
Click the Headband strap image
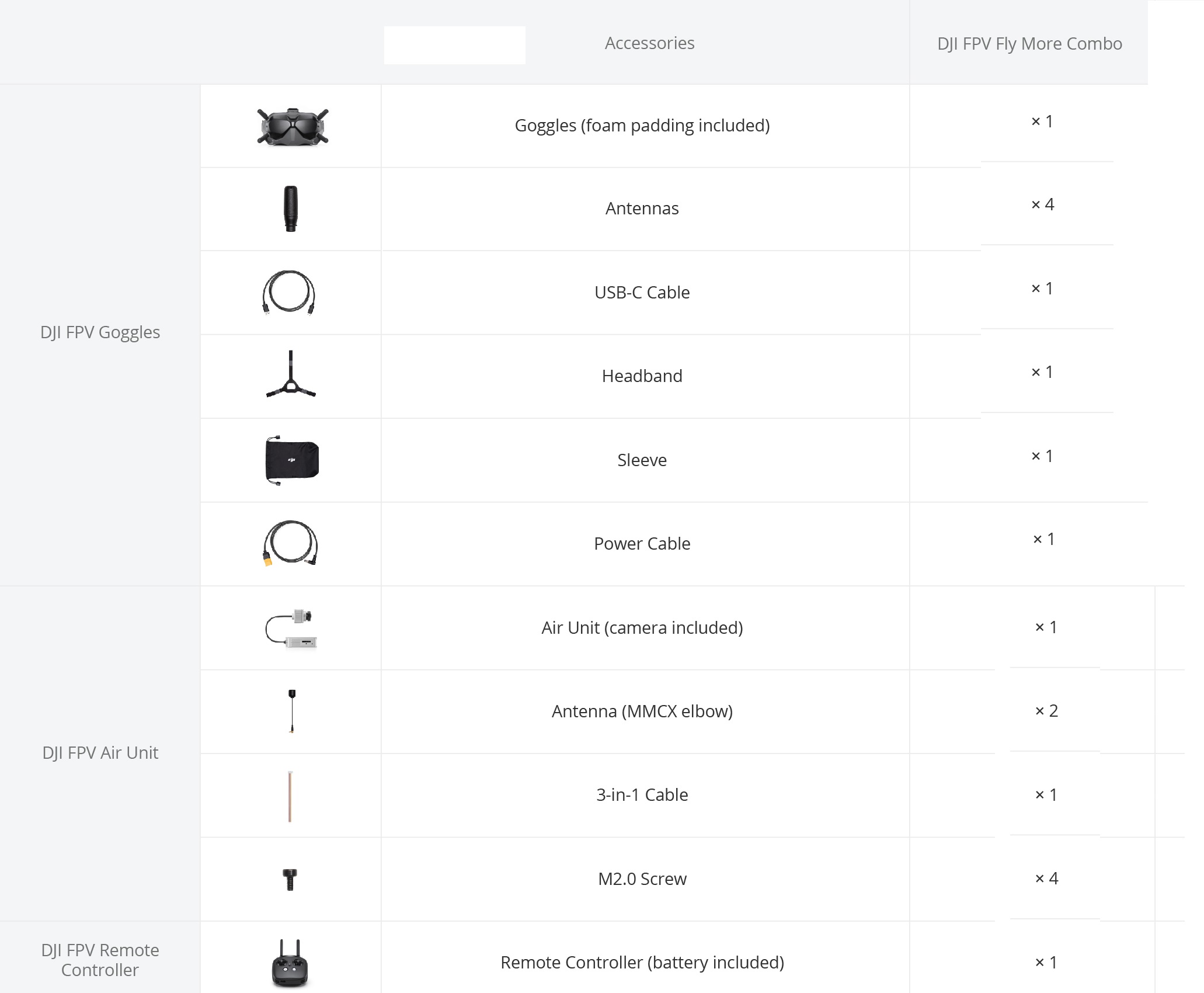(290, 374)
